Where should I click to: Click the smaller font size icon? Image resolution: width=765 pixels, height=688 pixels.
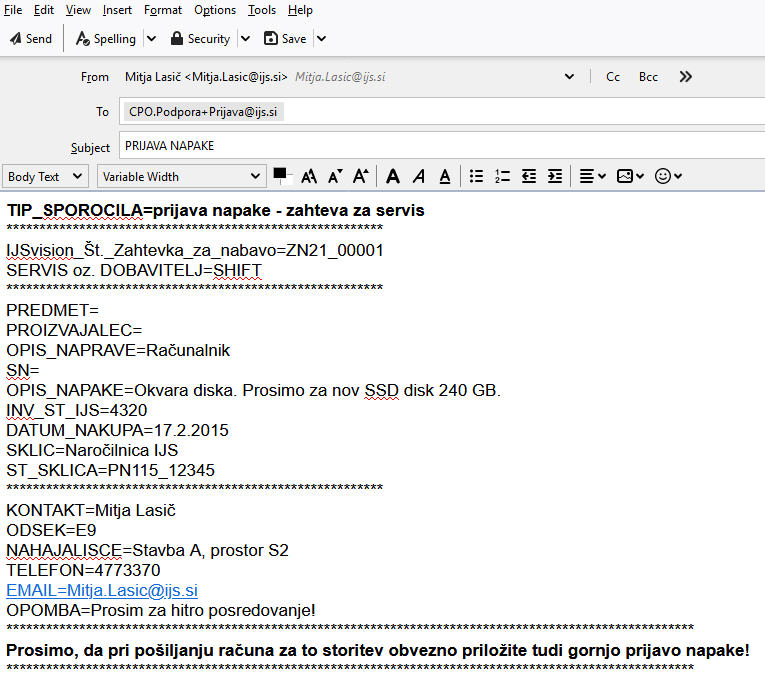335,176
